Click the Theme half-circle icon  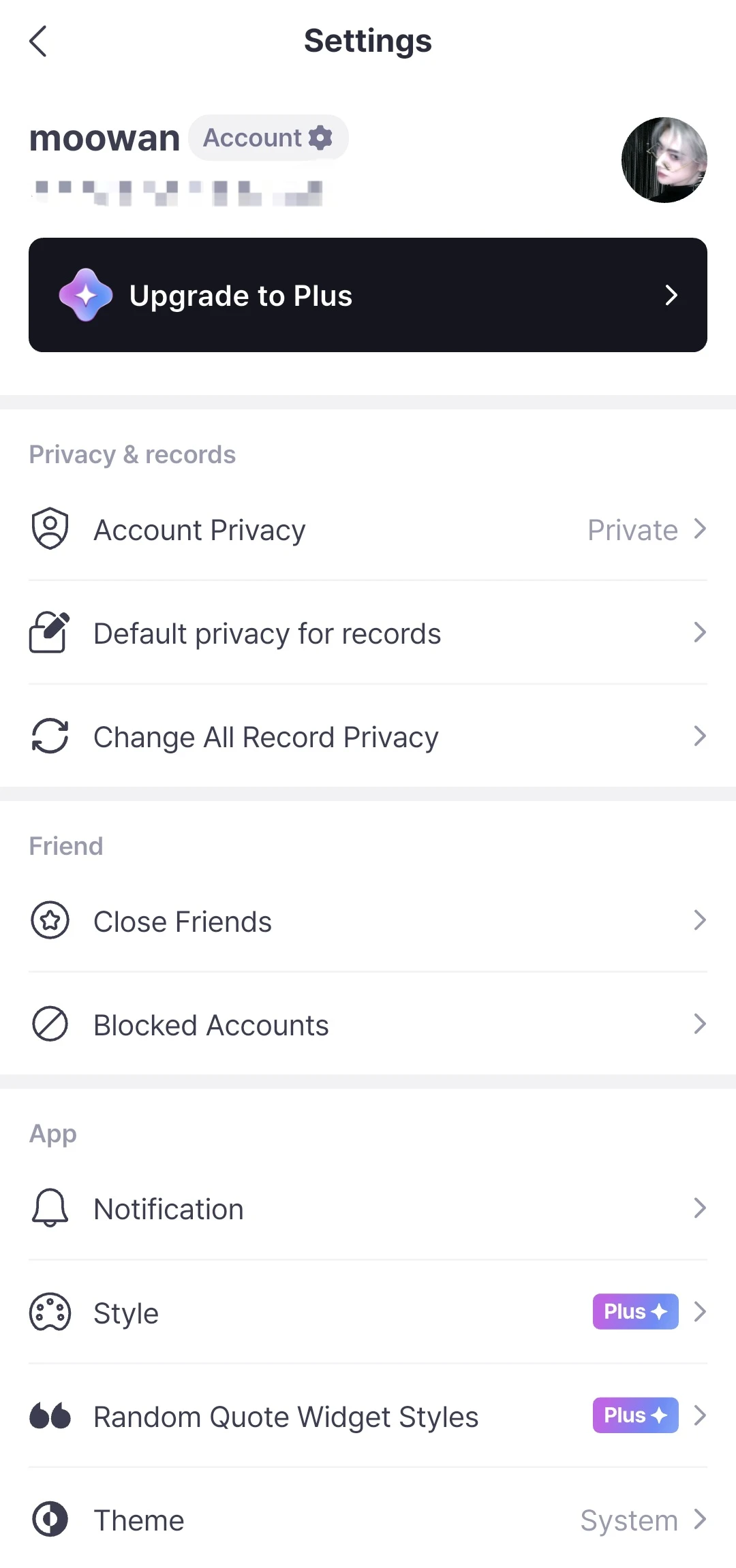coord(50,1519)
